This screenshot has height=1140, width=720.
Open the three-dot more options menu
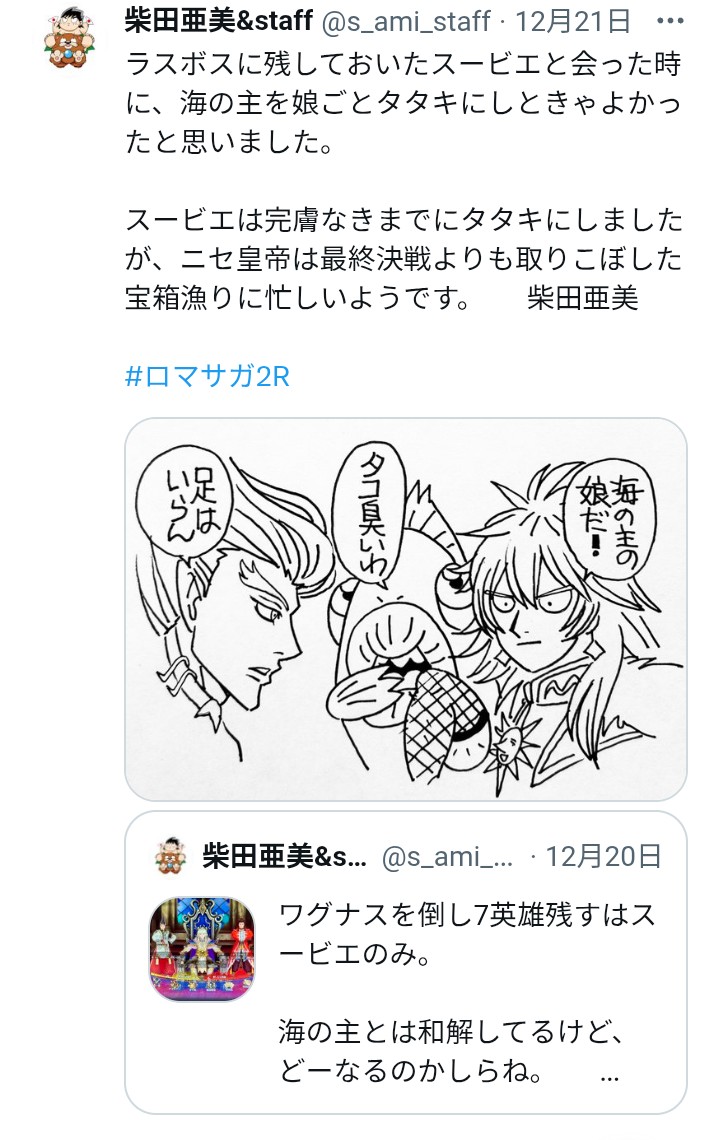(x=670, y=21)
